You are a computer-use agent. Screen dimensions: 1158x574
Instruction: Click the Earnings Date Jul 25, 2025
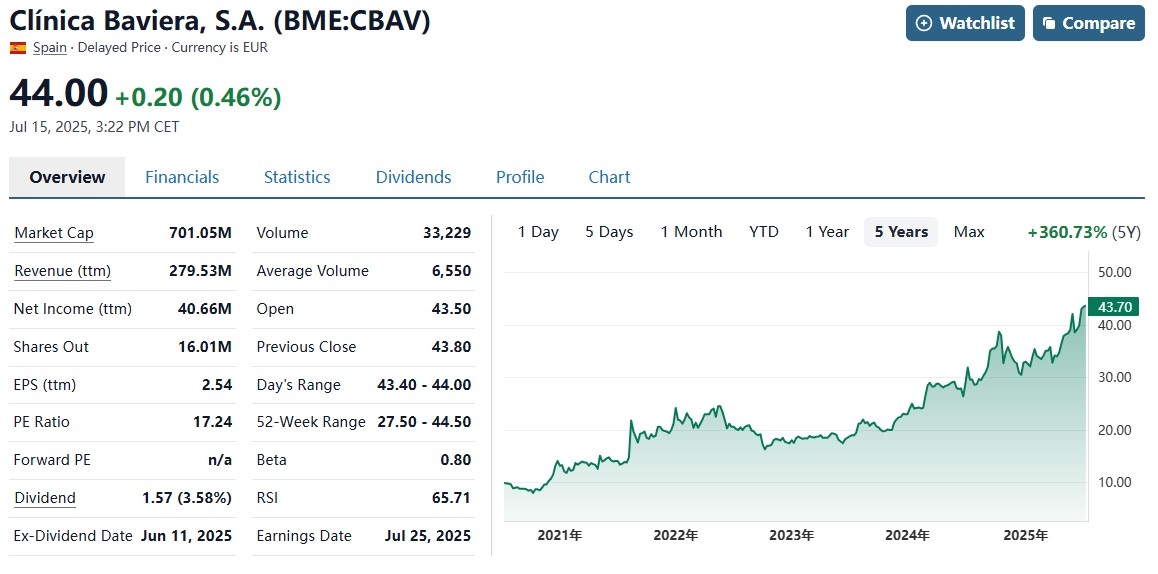428,536
